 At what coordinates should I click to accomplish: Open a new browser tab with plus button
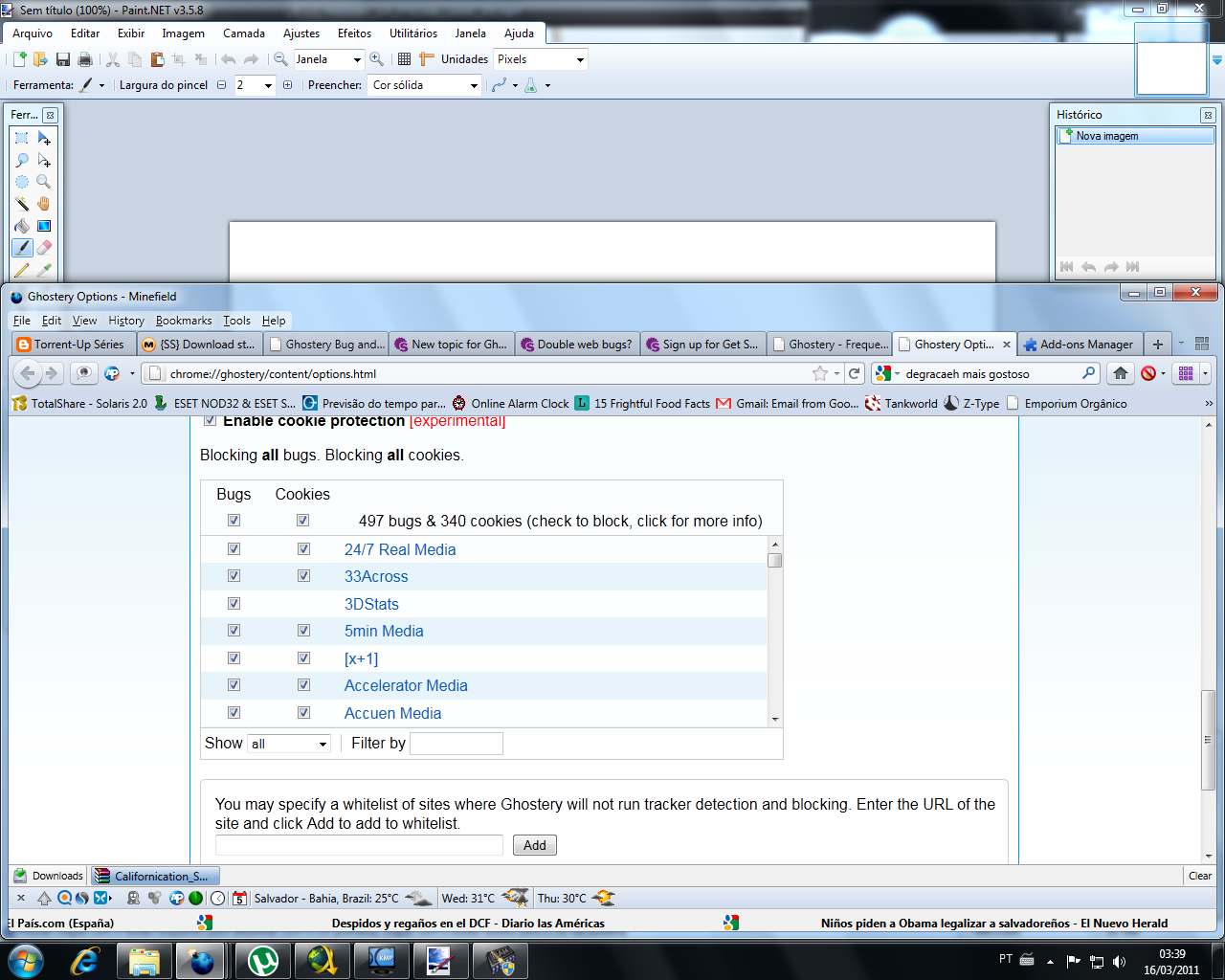tap(1158, 345)
